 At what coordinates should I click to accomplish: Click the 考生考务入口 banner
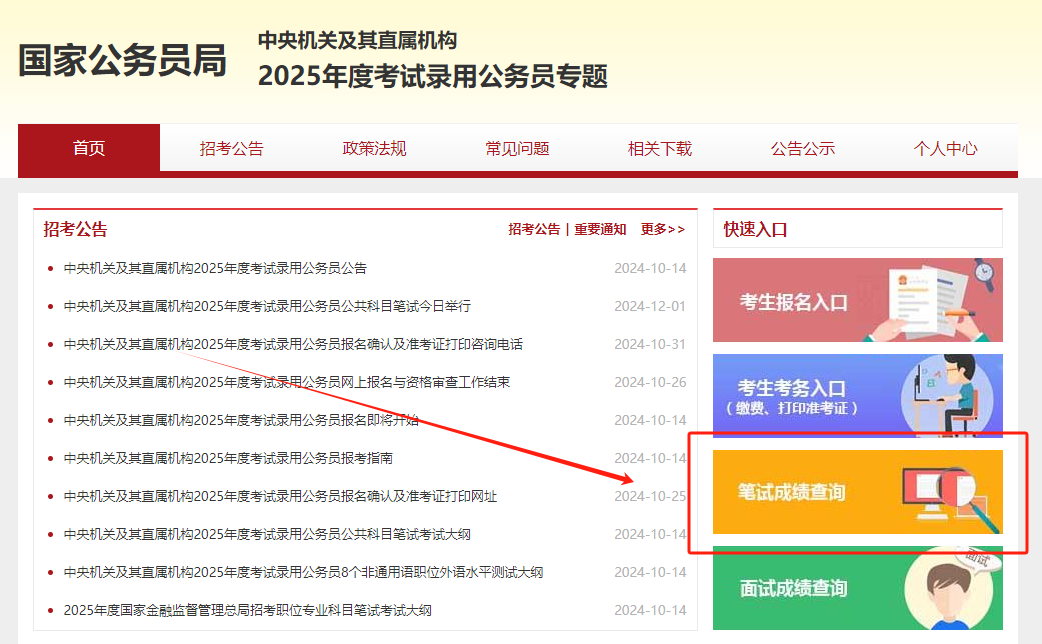[x=857, y=396]
